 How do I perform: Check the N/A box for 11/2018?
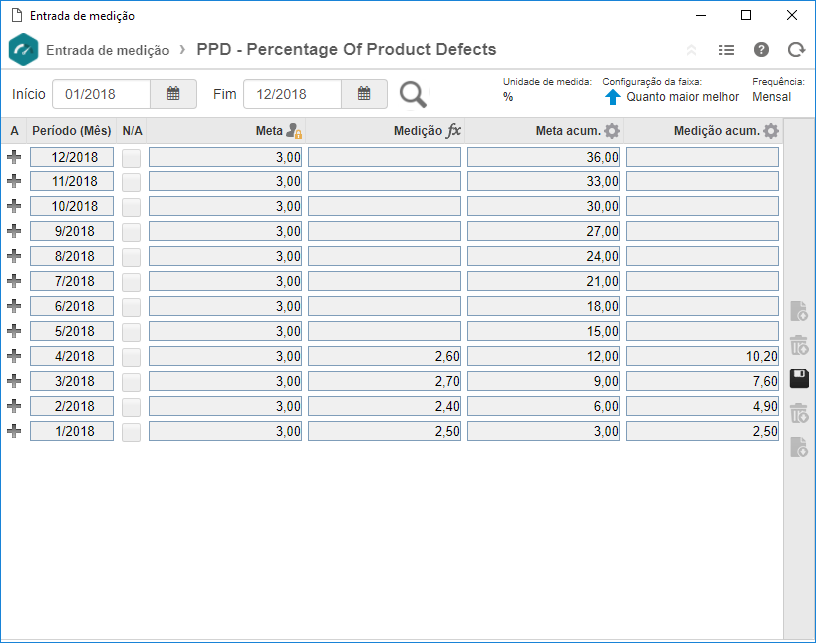(x=132, y=182)
